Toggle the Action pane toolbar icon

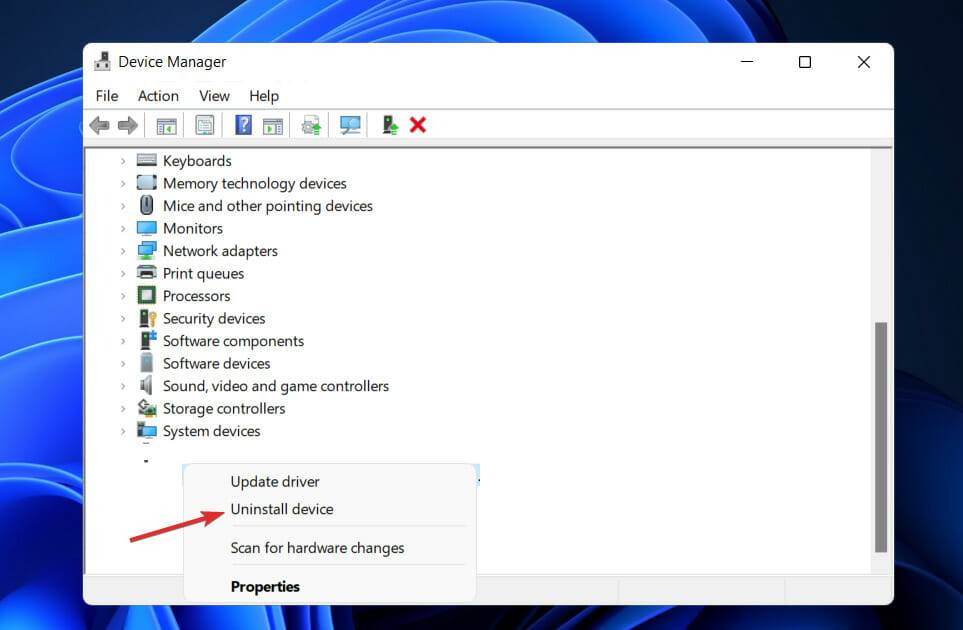coord(273,126)
